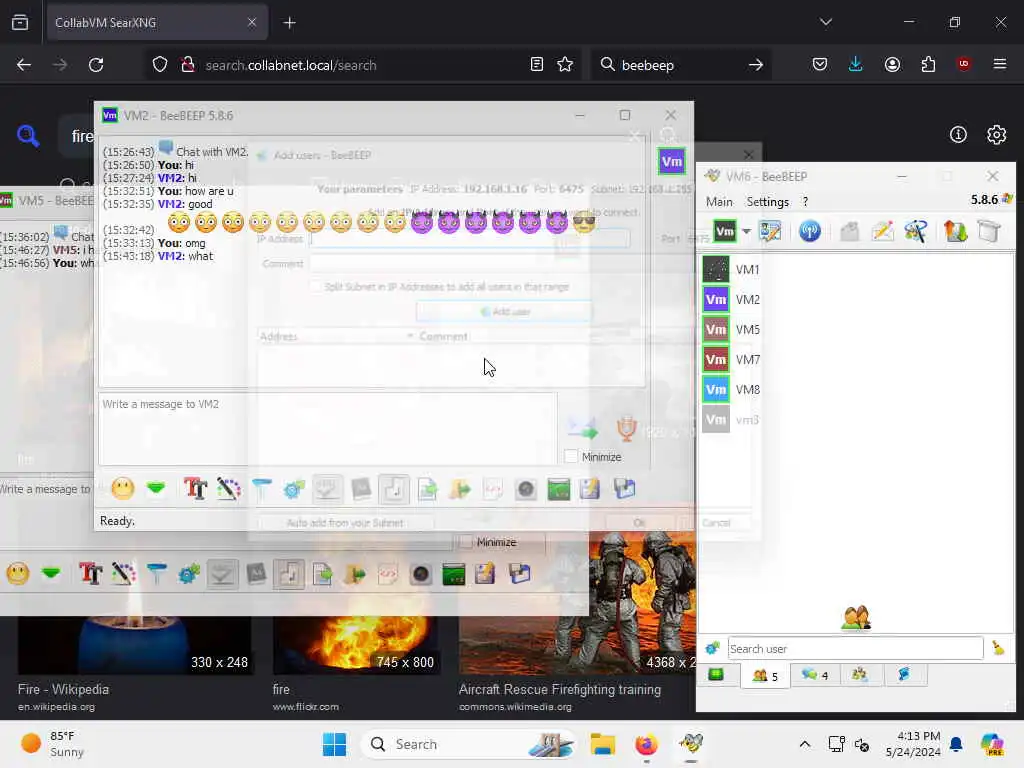Switch to the blue flag tab in VM6 window
The width and height of the screenshot is (1024, 768).
point(904,675)
